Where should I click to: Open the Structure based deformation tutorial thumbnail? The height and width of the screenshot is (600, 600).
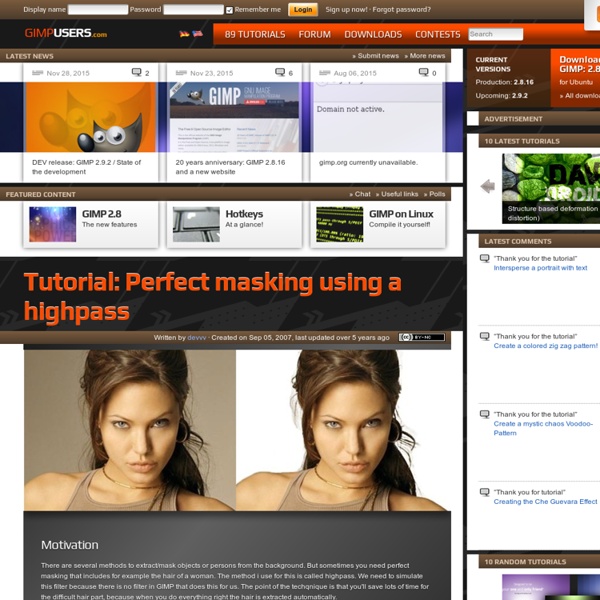[x=551, y=188]
